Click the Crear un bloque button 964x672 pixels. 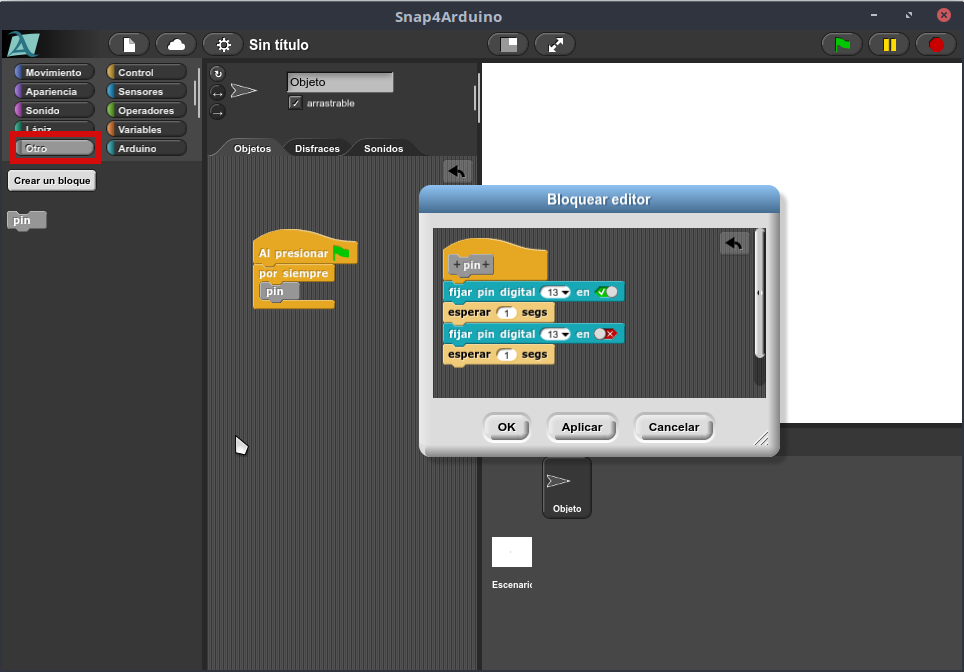(x=52, y=181)
